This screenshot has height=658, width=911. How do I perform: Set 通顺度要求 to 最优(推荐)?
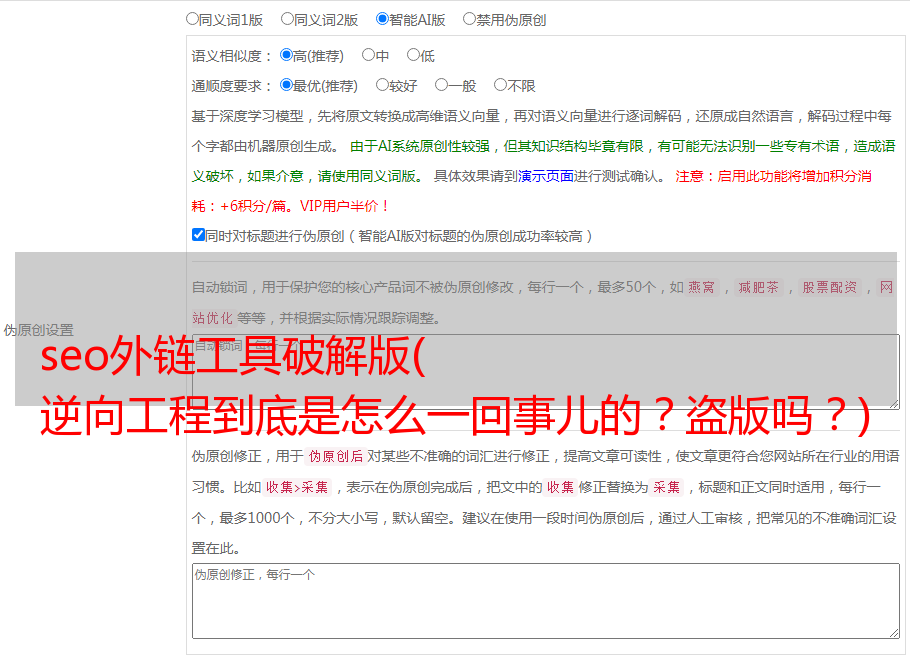click(286, 85)
